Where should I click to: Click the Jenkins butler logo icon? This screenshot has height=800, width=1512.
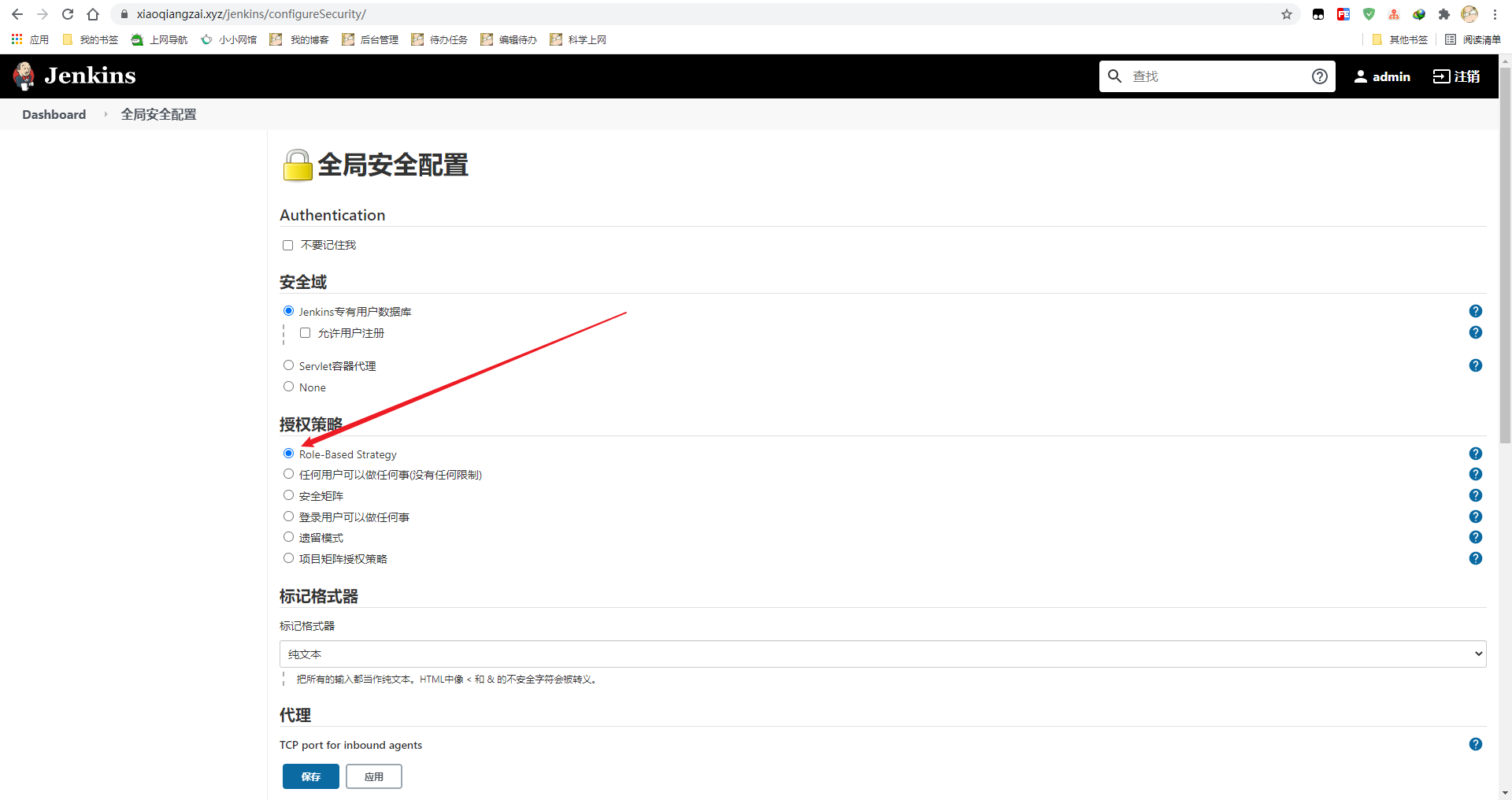tap(24, 76)
